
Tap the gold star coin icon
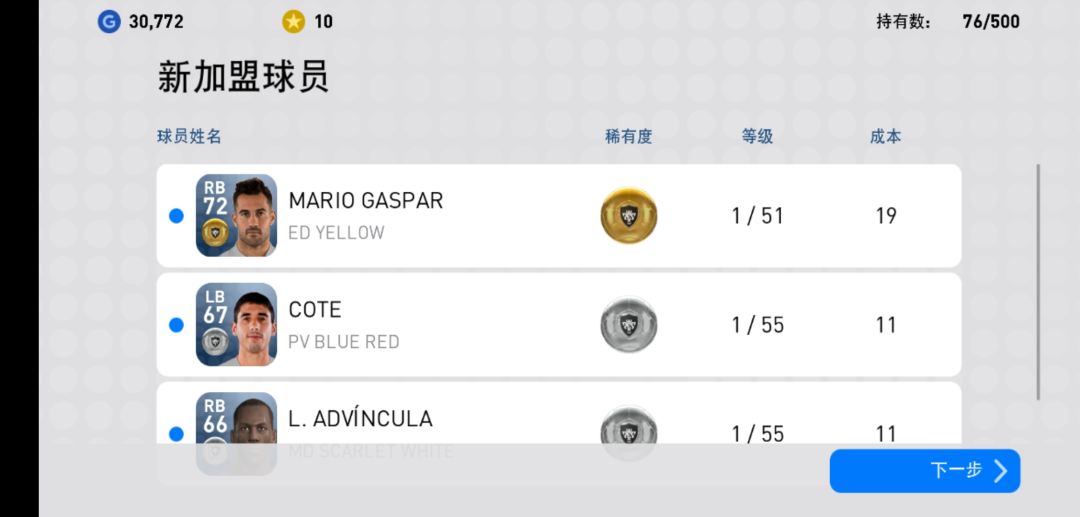[293, 22]
